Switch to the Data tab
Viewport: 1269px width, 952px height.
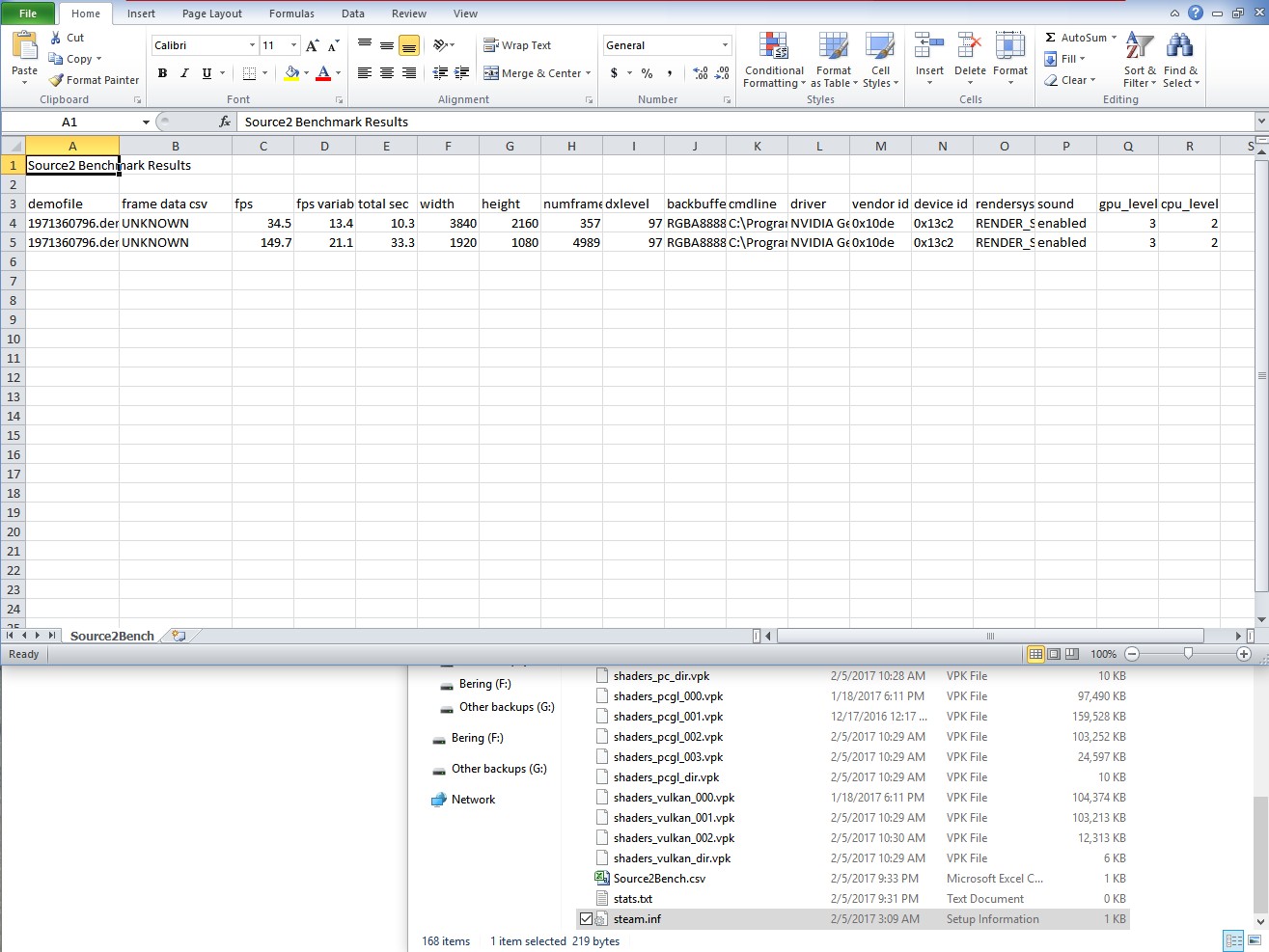pos(353,14)
